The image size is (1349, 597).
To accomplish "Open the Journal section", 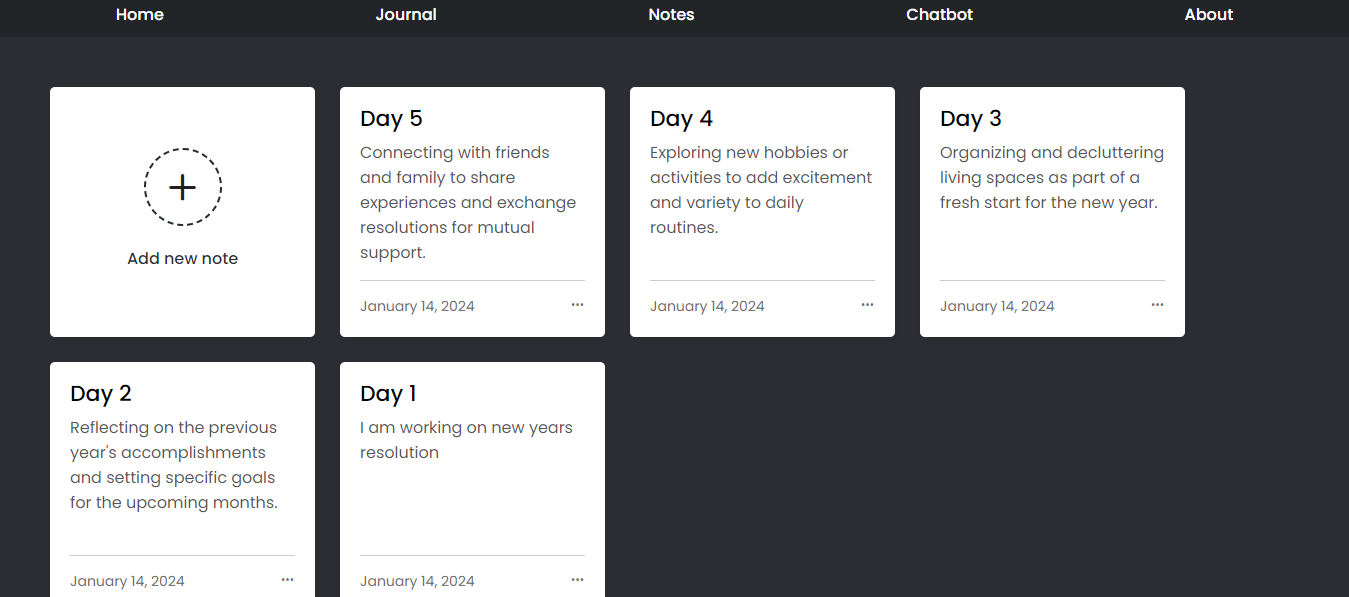I will (x=406, y=14).
